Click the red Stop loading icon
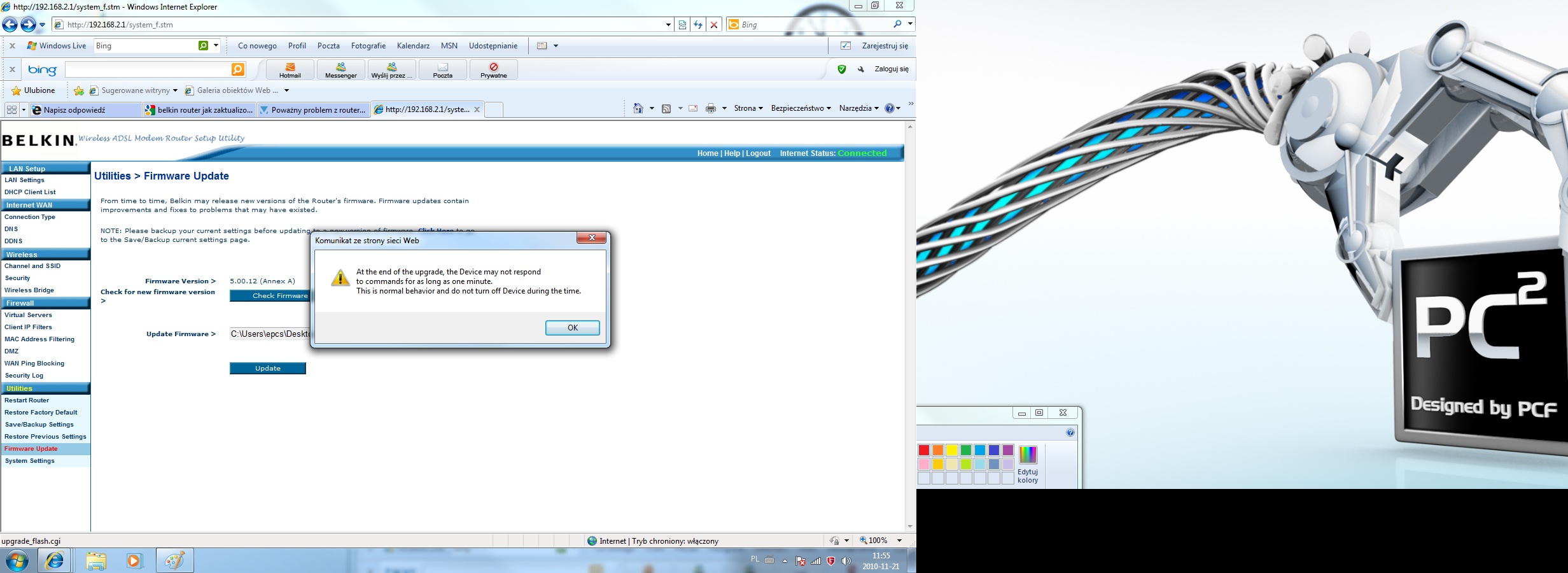This screenshot has height=573, width=1568. click(714, 25)
